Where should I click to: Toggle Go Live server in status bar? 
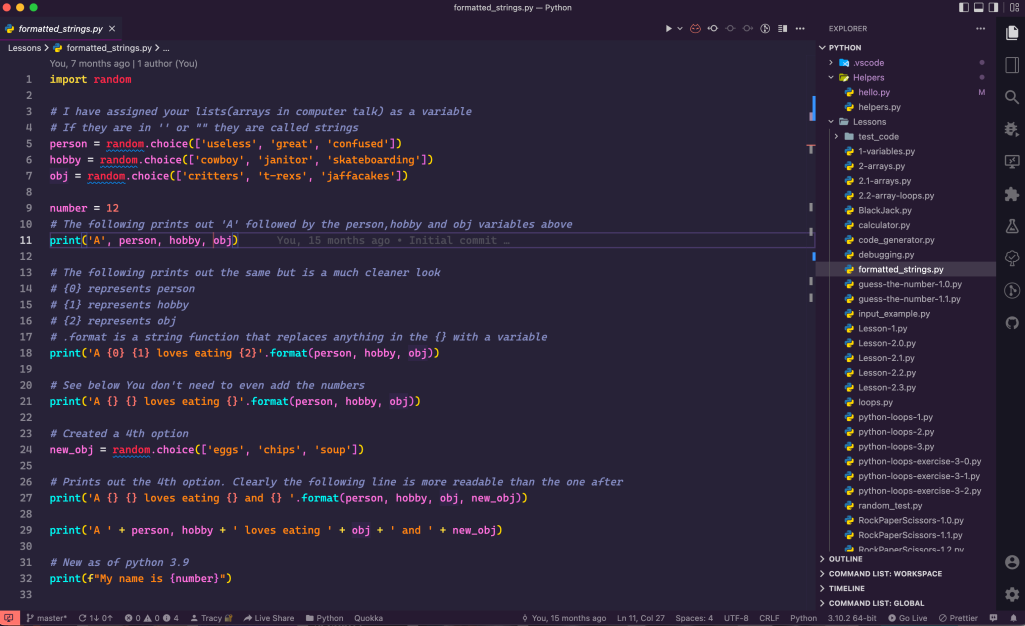[x=908, y=617]
